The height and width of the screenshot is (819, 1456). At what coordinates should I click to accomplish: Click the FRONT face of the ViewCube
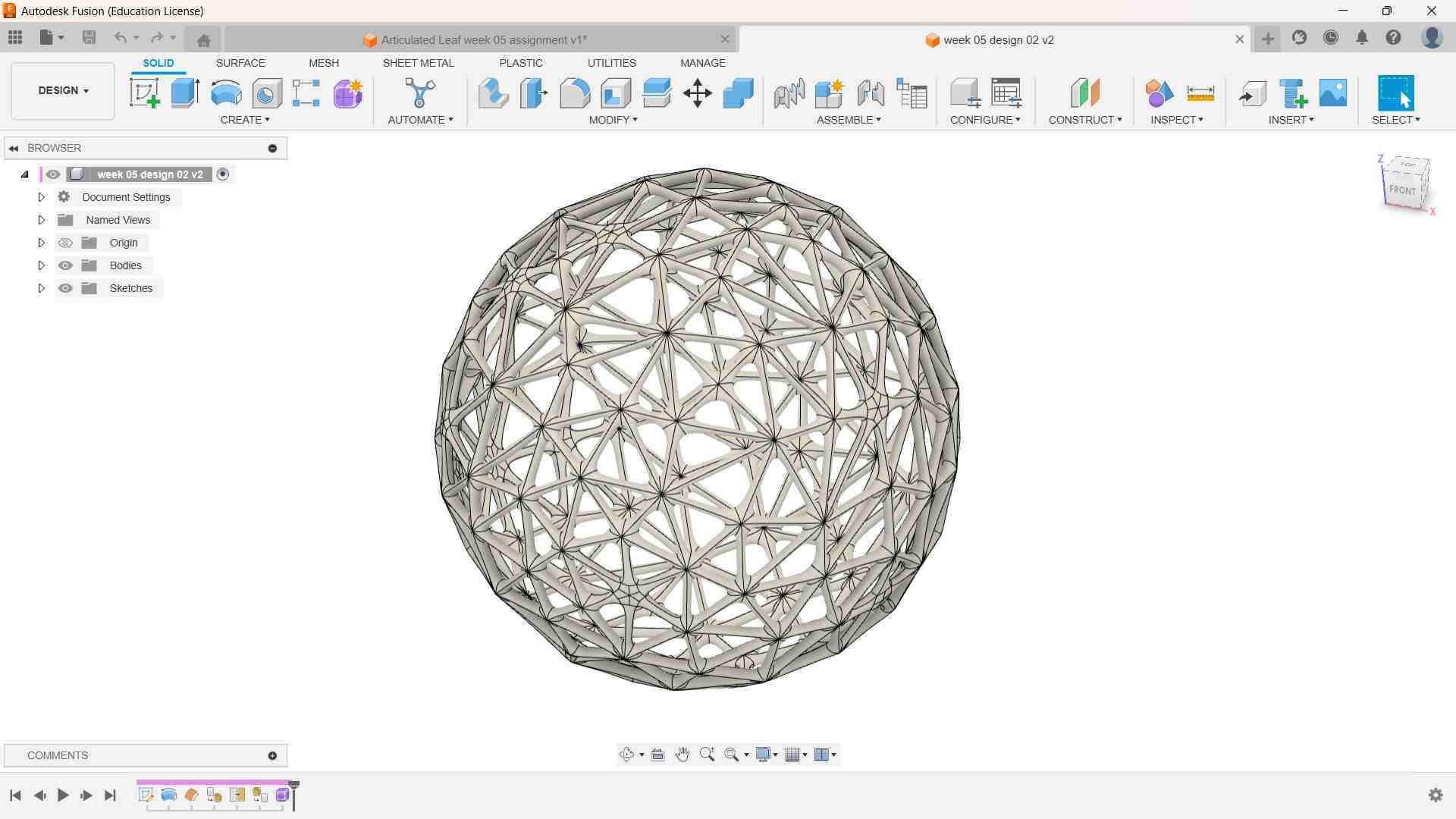tap(1402, 190)
